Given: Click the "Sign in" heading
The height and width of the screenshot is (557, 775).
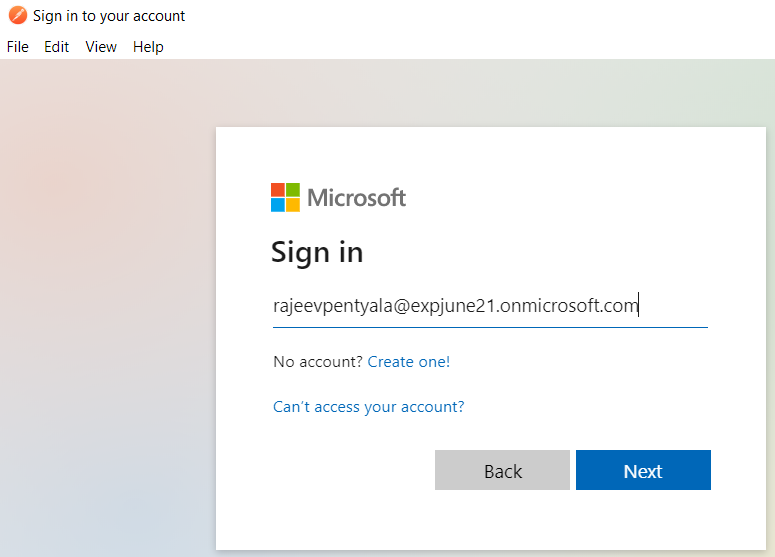Looking at the screenshot, I should click(317, 252).
